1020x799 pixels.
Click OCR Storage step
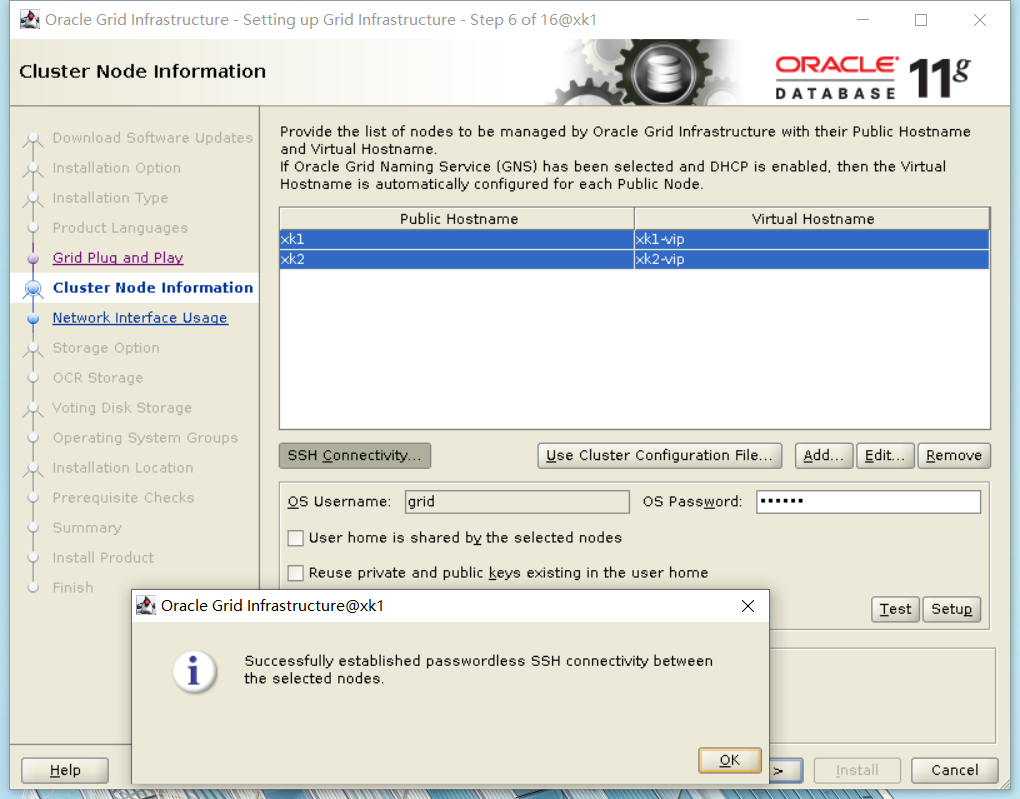pos(98,378)
